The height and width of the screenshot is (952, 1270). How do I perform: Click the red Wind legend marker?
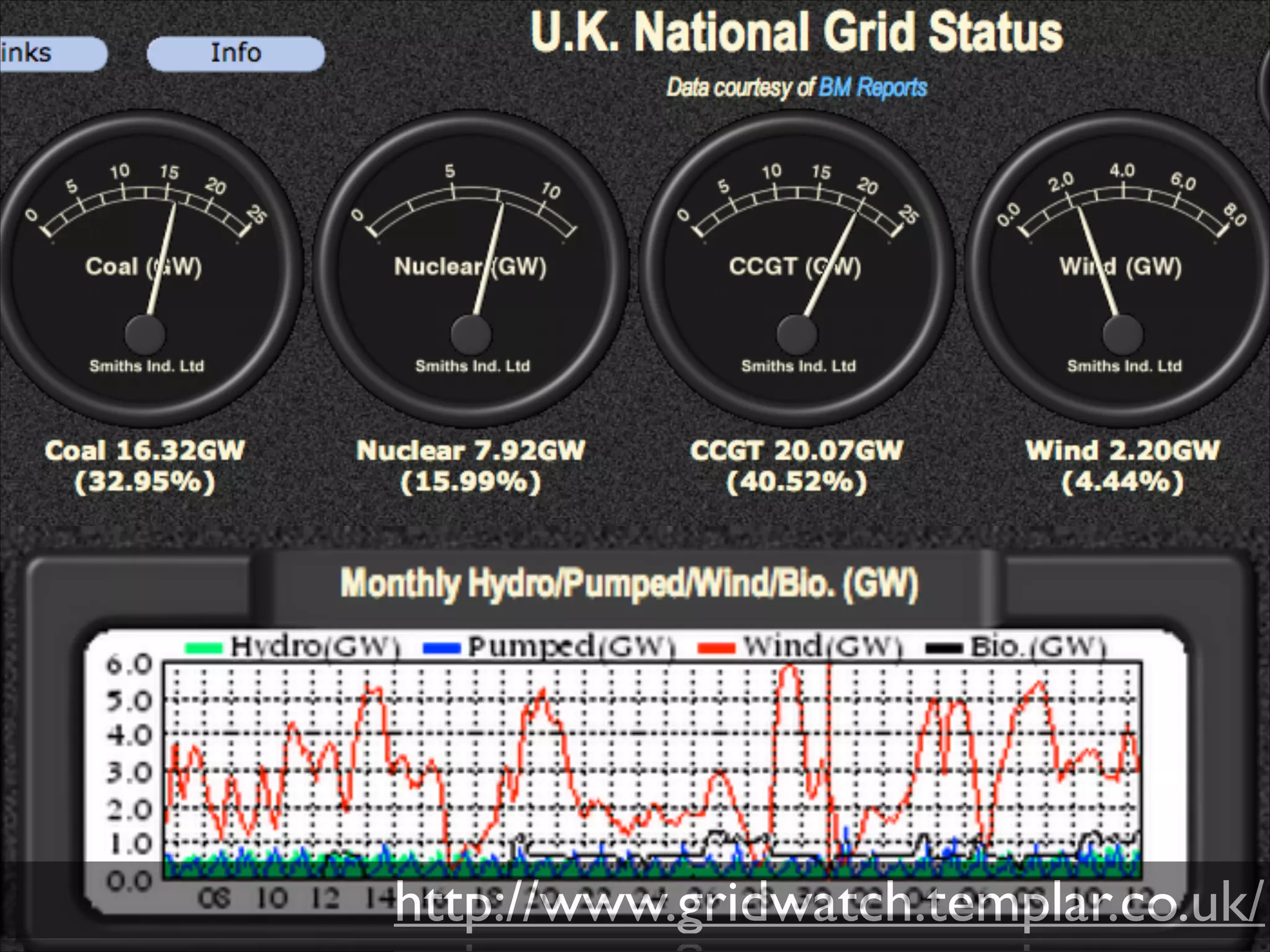[x=716, y=648]
